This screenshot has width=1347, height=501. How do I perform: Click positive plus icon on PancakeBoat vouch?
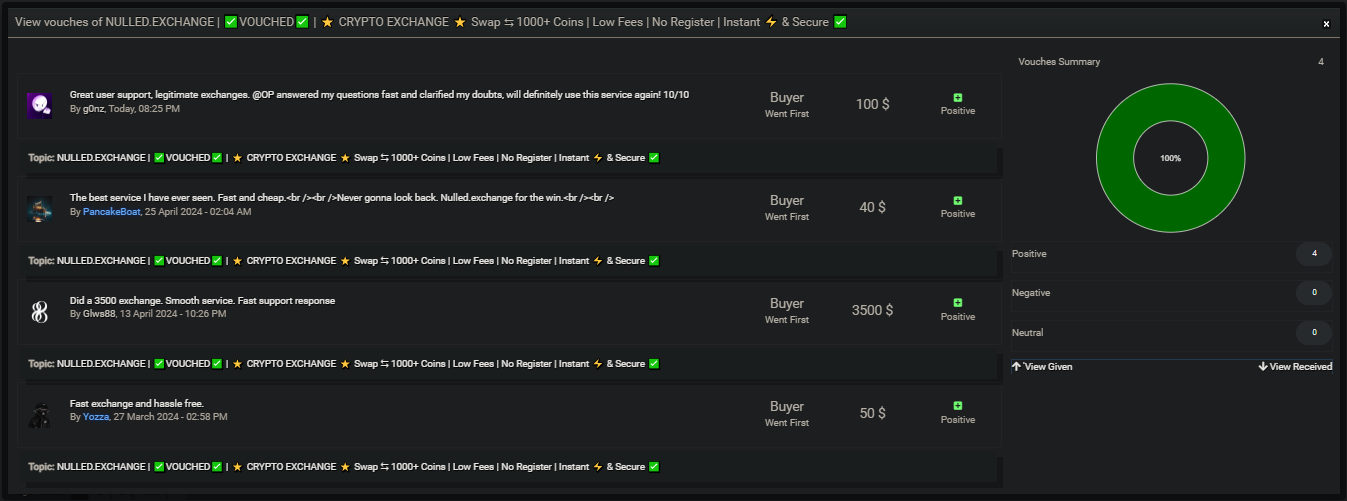coord(958,200)
